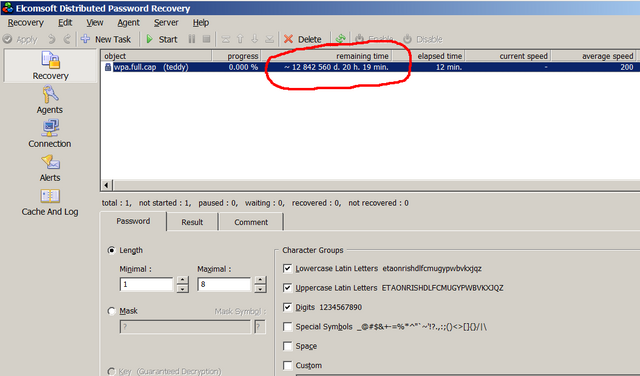Toggle the Digits checkbox
This screenshot has height=376, width=640.
pyautogui.click(x=287, y=307)
